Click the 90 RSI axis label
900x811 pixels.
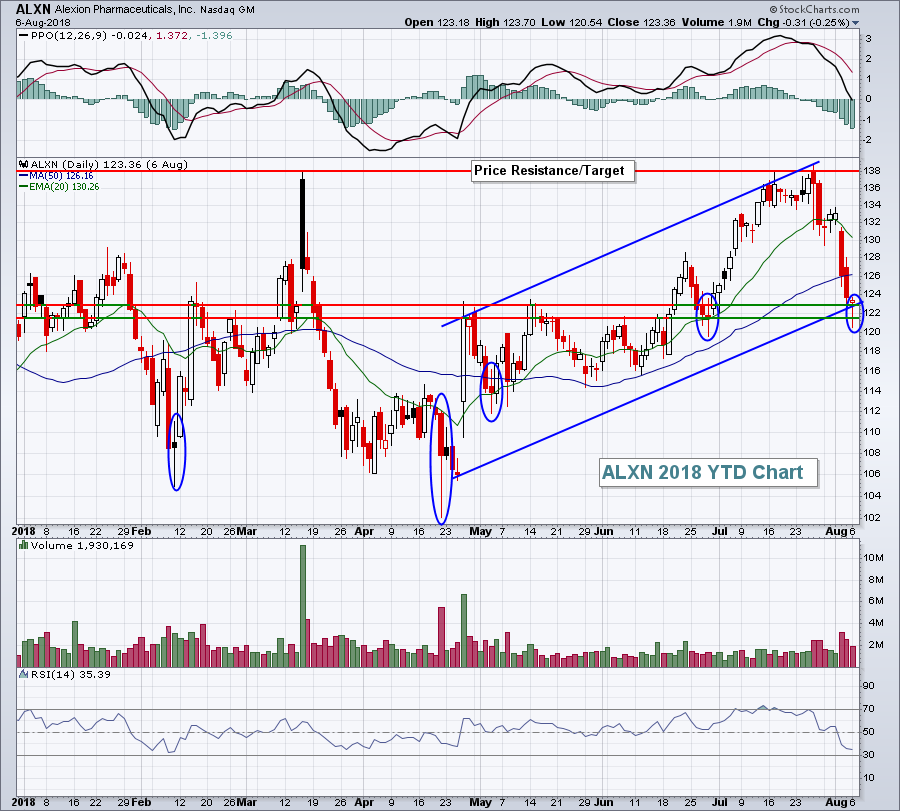(x=869, y=686)
